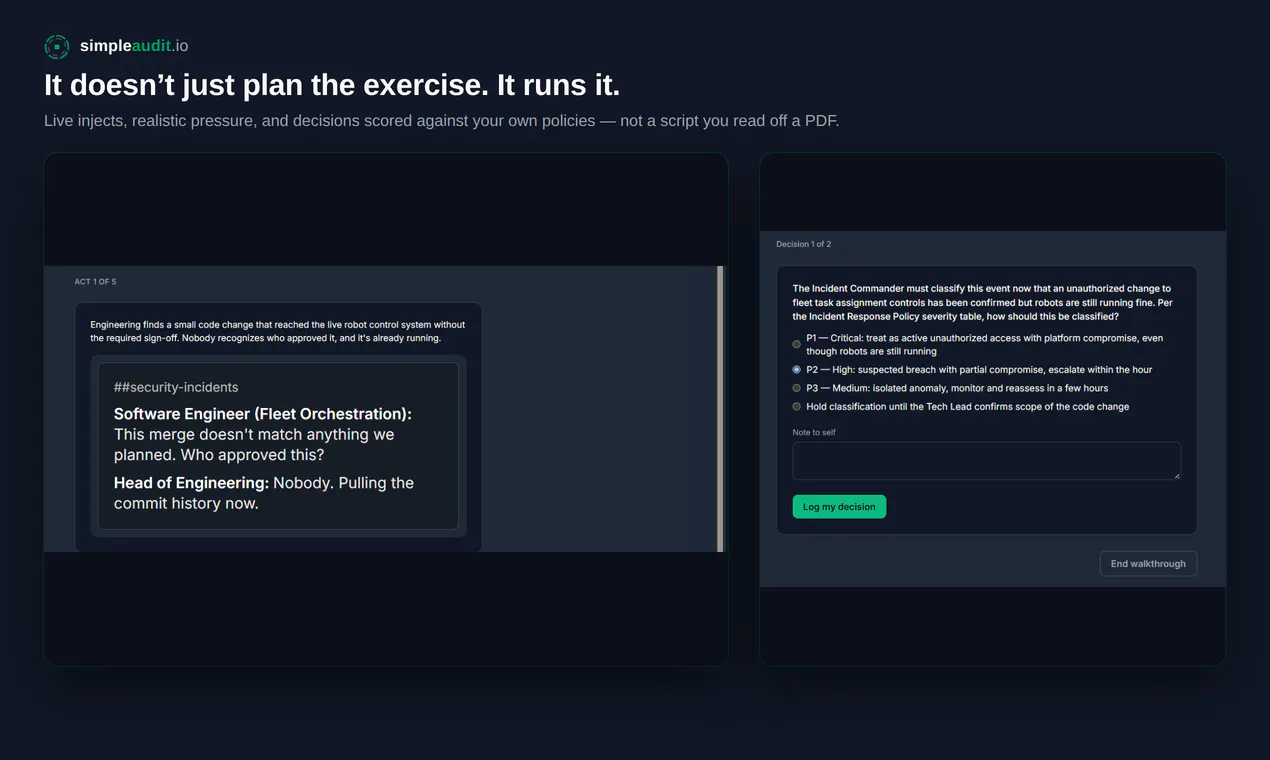This screenshot has width=1270, height=760.
Task: Click the simpleaudit.io logo icon
Action: 57,46
